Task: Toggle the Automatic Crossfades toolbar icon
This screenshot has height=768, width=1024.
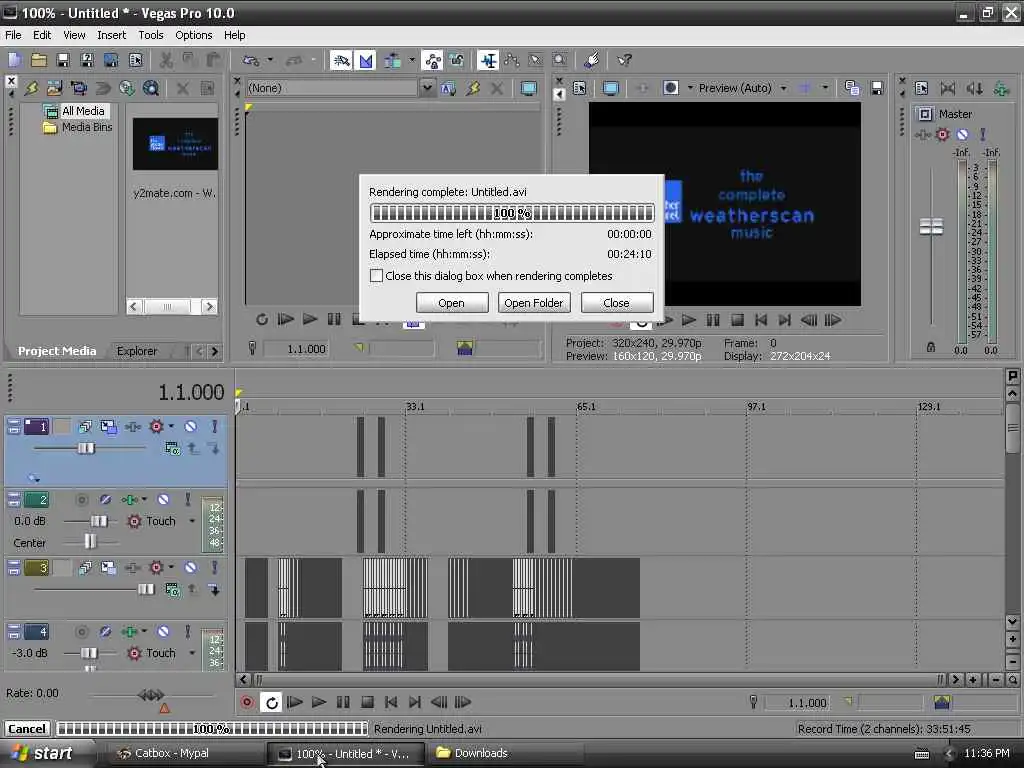Action: pos(366,61)
